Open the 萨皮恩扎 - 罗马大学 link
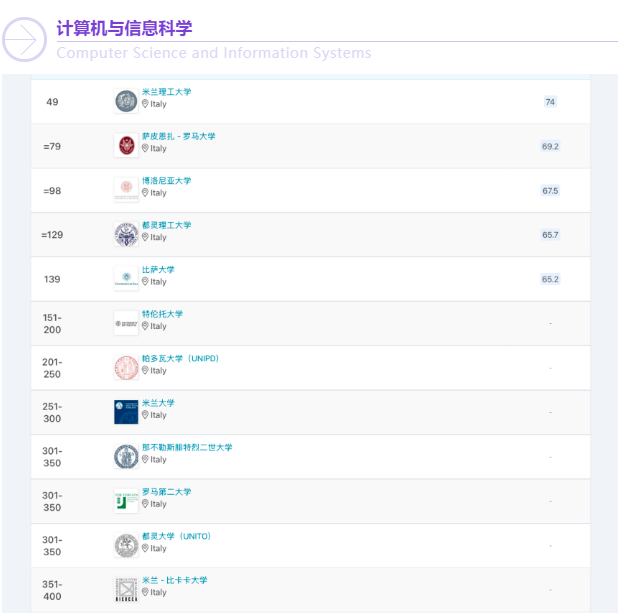Viewport: 620px width, 613px height. click(179, 136)
